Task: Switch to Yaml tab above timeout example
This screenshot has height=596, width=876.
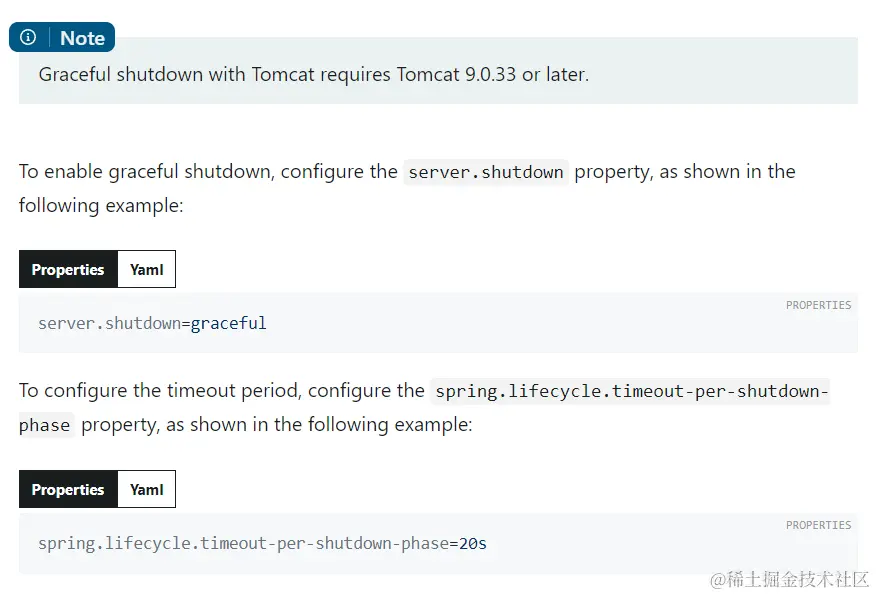Action: (146, 489)
